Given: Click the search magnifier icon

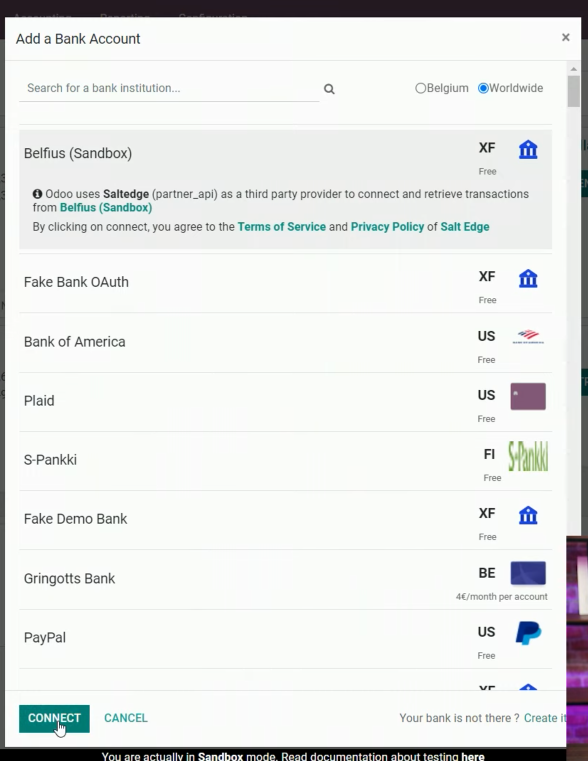Looking at the screenshot, I should tap(329, 89).
